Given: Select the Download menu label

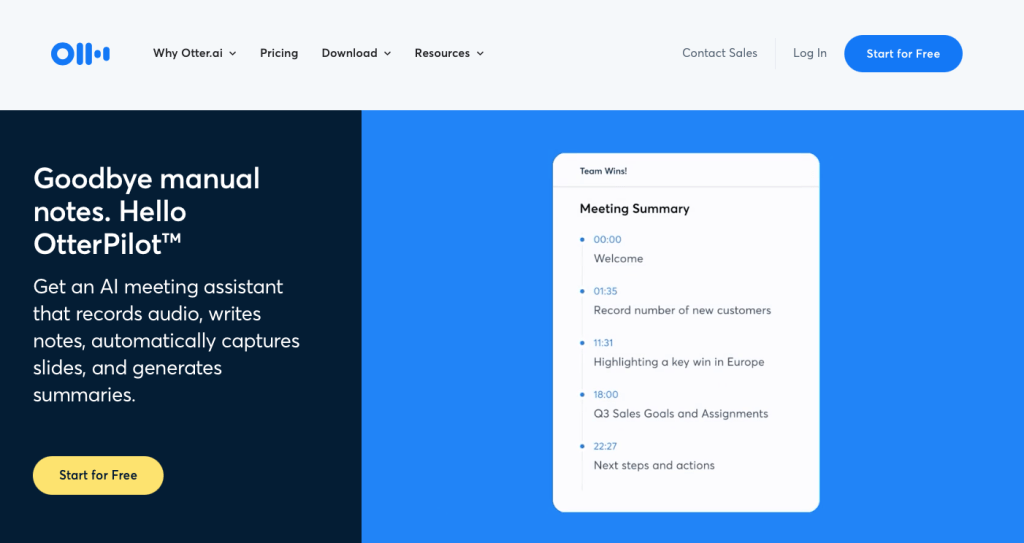Looking at the screenshot, I should (349, 53).
